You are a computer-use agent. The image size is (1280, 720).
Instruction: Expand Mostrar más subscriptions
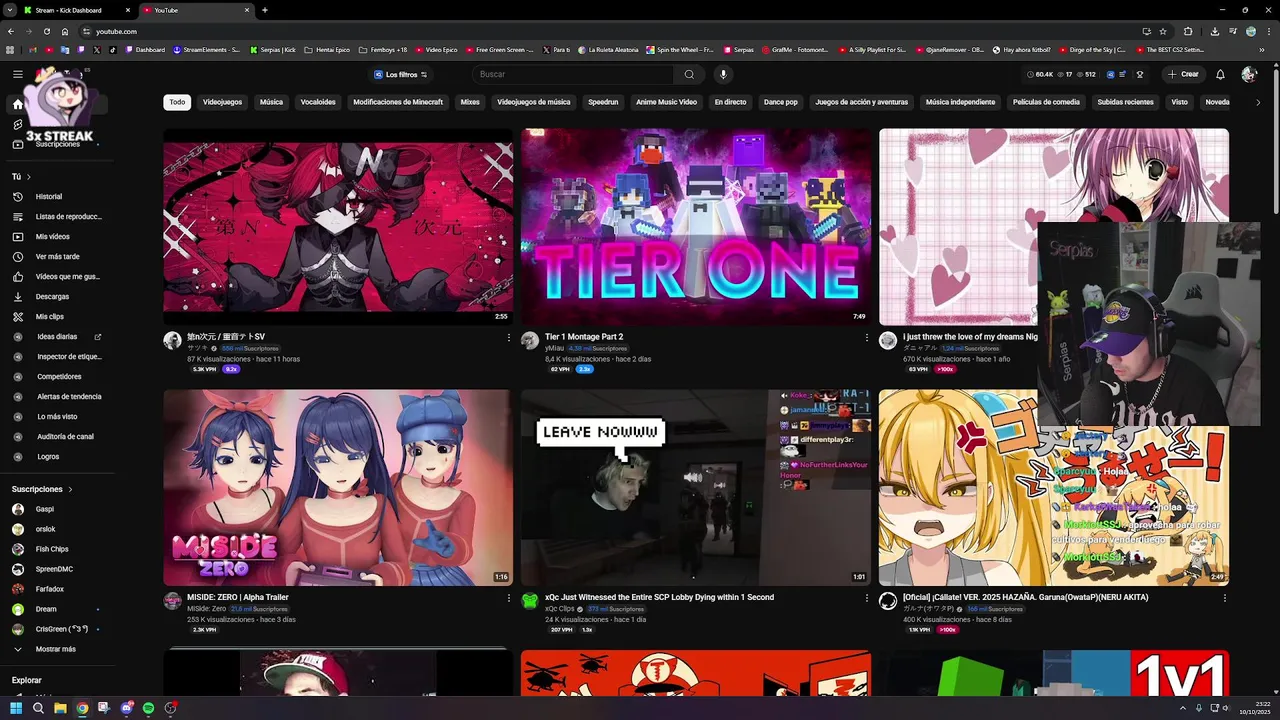(x=54, y=649)
